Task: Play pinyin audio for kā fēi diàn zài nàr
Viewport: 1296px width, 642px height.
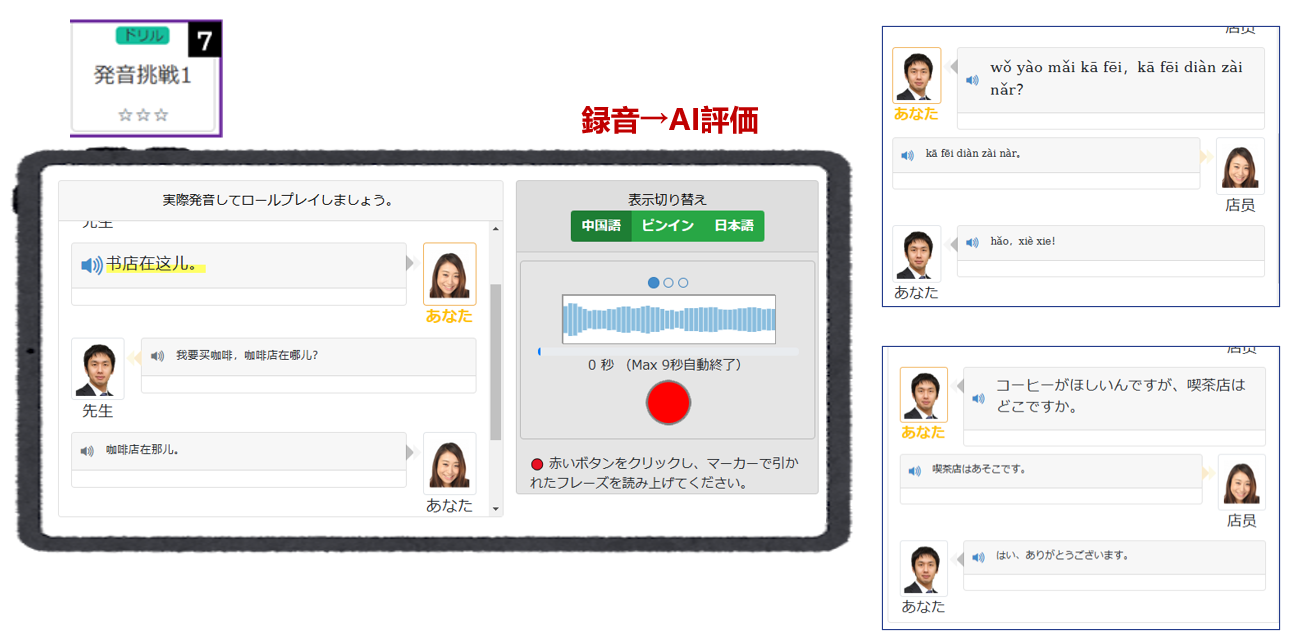Action: click(x=907, y=155)
